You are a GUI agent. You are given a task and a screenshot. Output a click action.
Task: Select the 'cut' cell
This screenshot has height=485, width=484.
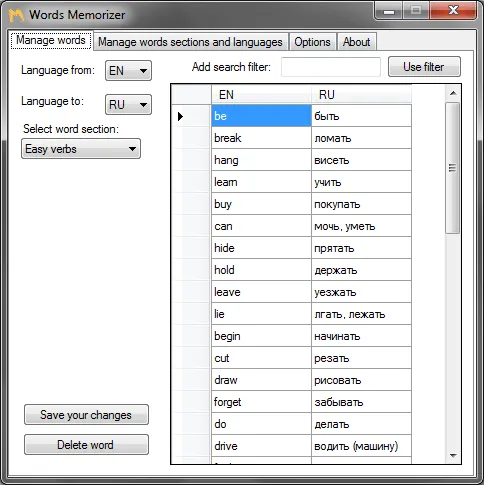coord(261,358)
